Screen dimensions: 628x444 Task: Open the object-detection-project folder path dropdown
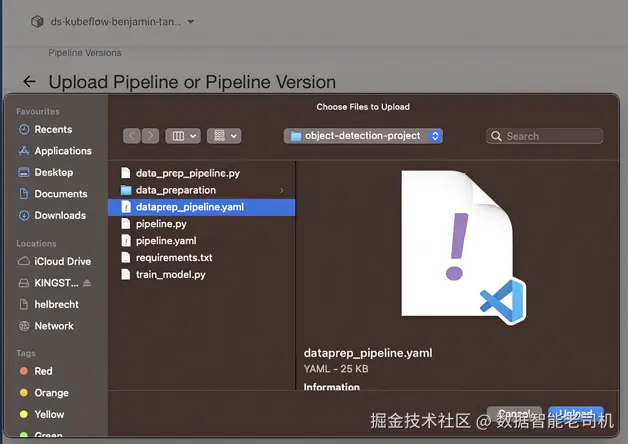(363, 136)
